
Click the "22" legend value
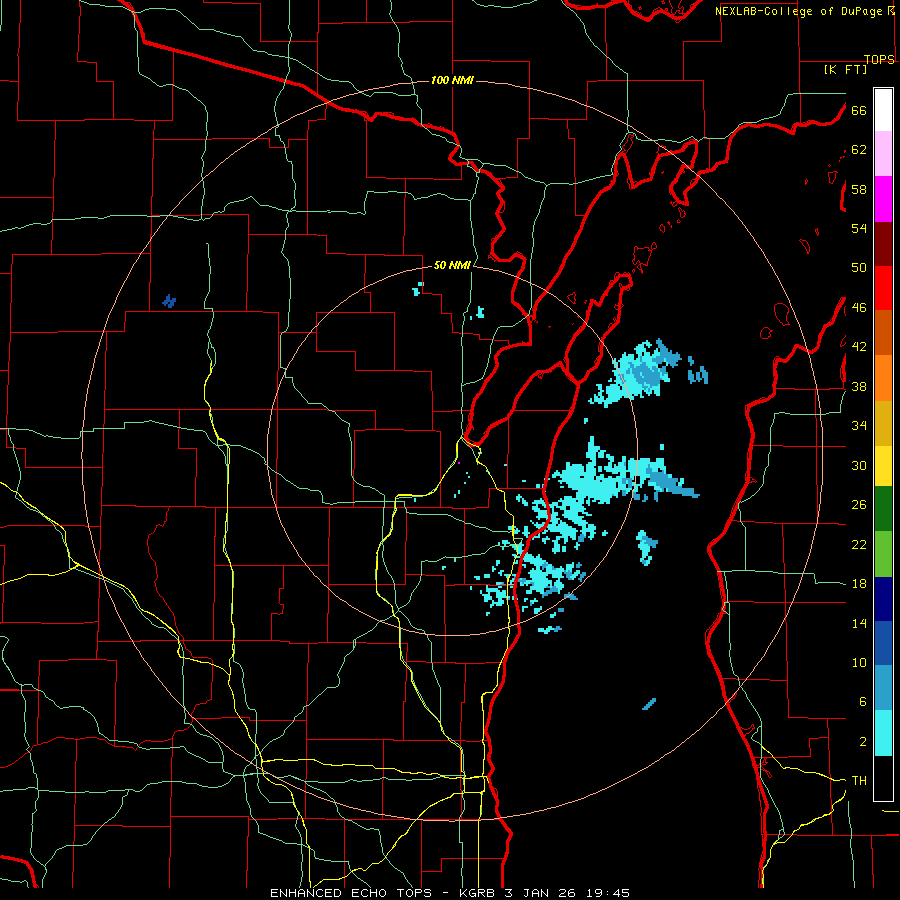(859, 544)
